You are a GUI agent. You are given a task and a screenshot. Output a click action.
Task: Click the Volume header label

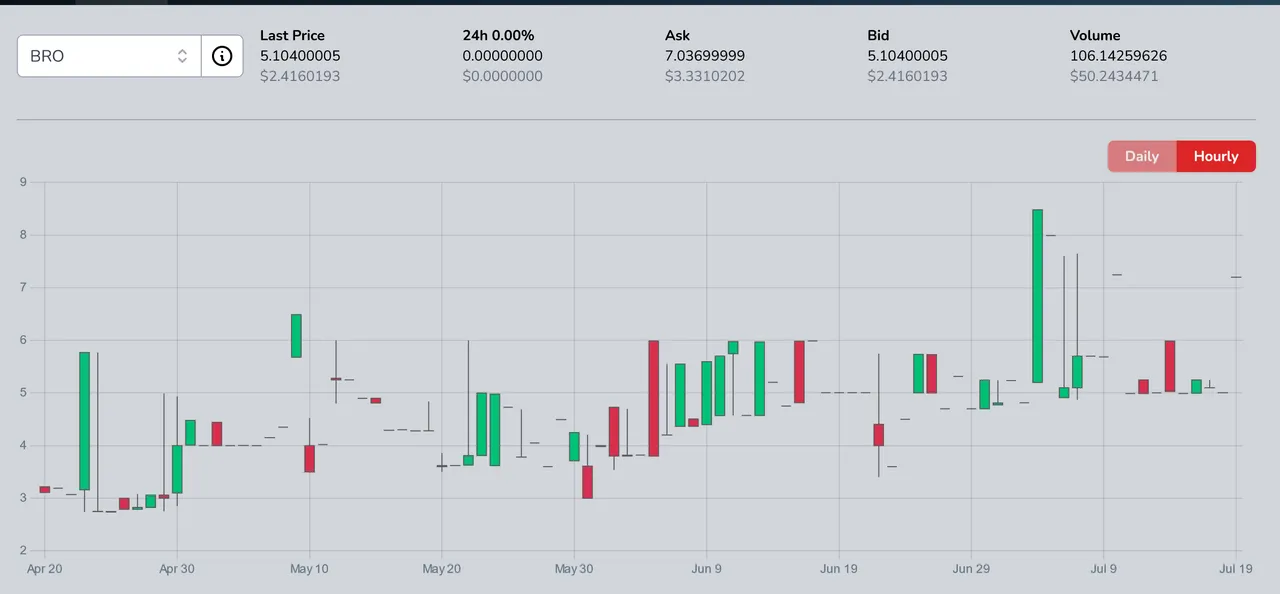tap(1095, 36)
